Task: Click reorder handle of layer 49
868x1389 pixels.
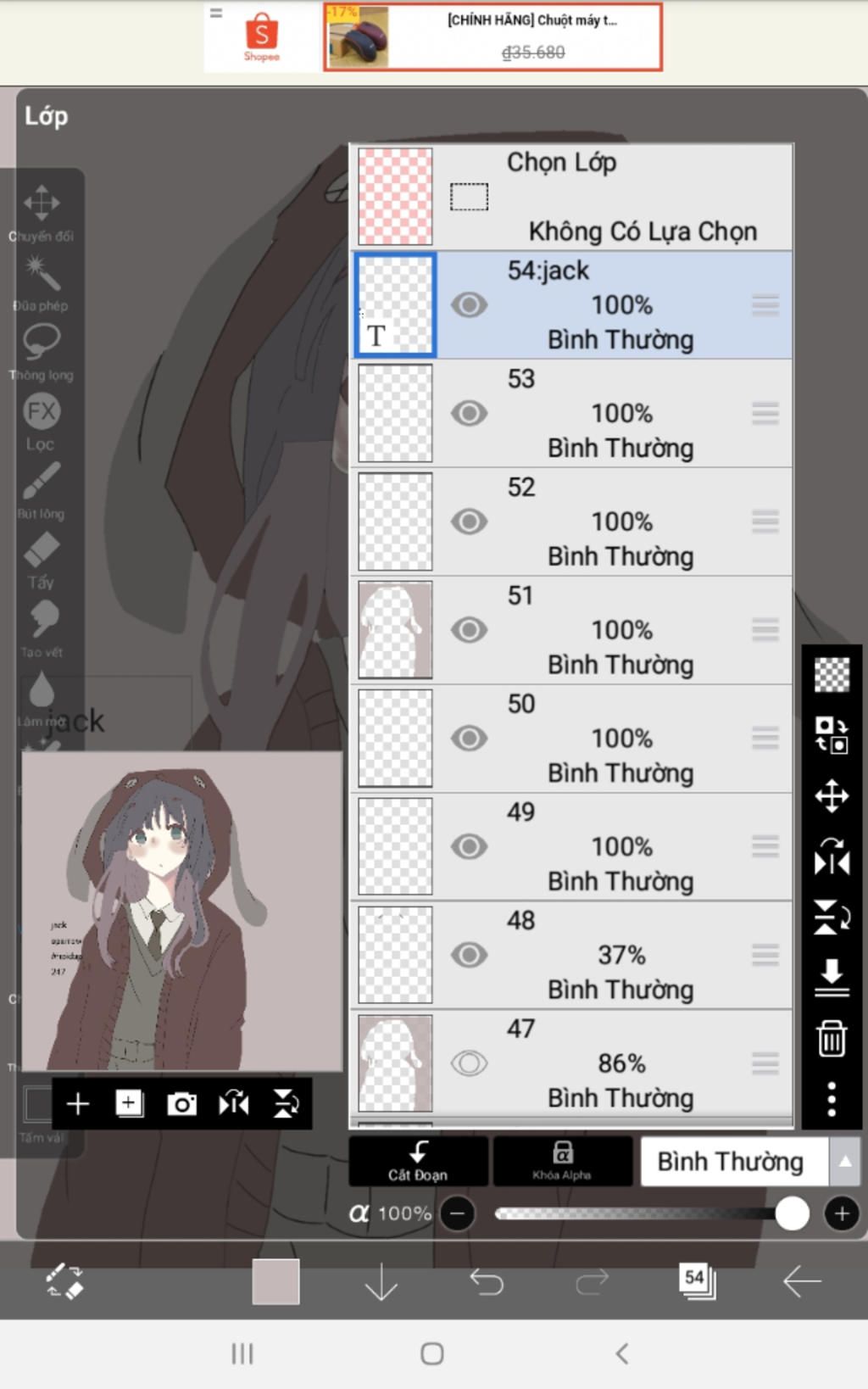Action: 765,846
